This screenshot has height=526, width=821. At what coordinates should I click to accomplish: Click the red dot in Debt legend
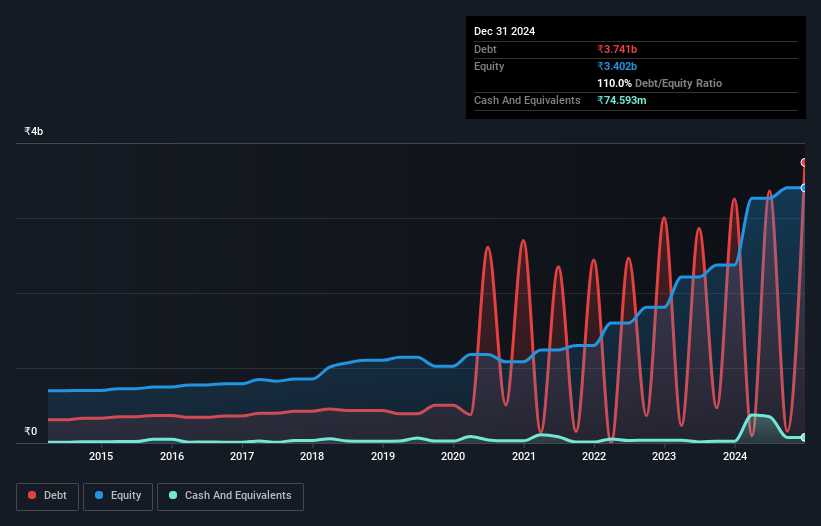(32, 495)
